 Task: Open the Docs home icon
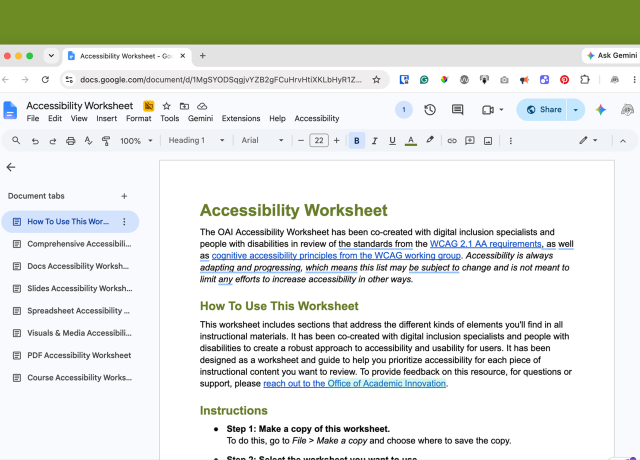point(10,111)
